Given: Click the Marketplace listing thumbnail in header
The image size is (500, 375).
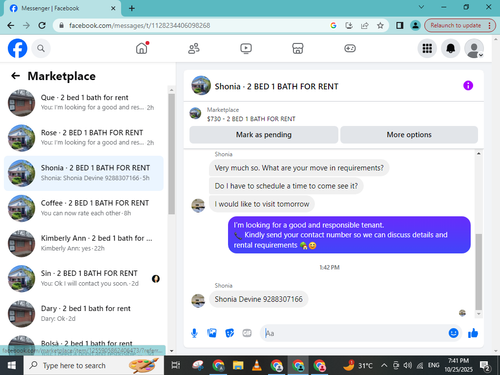Looking at the screenshot, I should coord(195,113).
